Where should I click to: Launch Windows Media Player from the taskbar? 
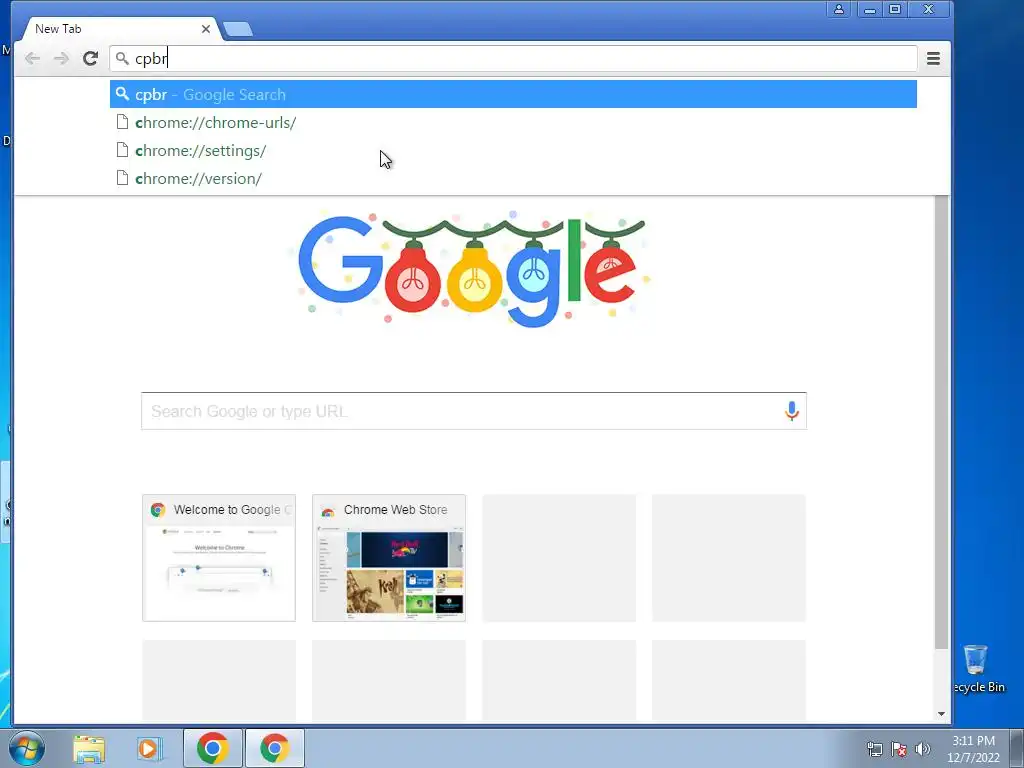click(150, 749)
